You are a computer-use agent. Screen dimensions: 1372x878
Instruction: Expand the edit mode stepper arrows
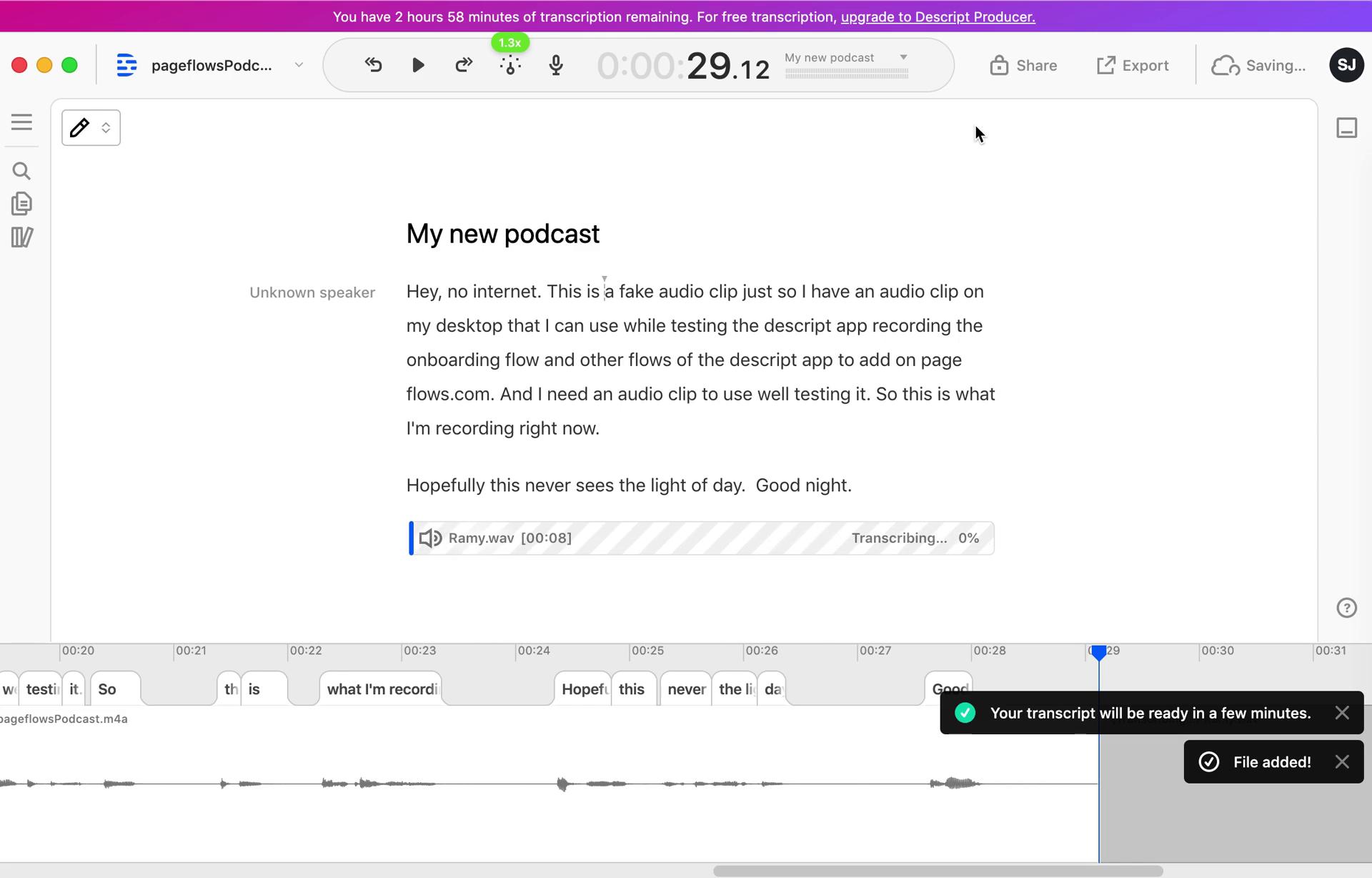[x=106, y=128]
